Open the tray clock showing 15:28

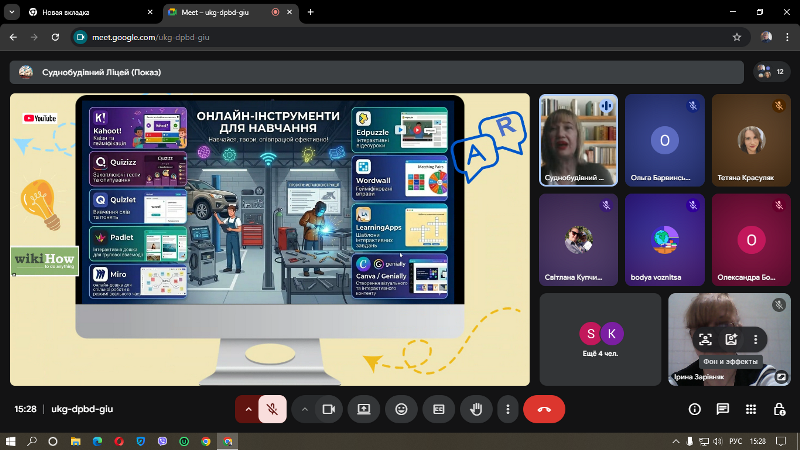[x=758, y=441]
